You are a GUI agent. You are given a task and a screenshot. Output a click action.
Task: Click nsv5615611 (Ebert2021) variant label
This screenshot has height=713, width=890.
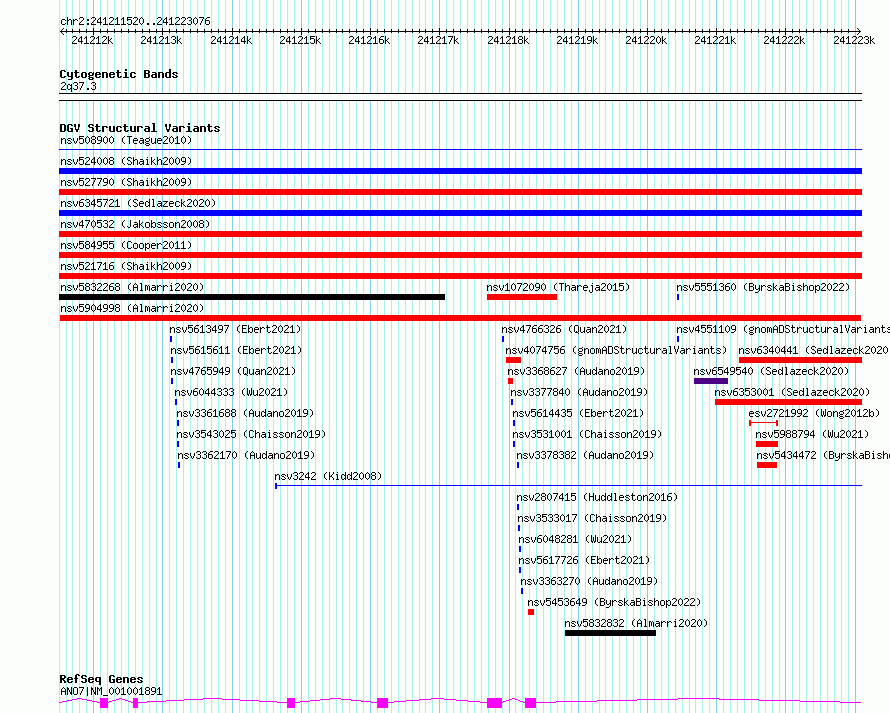pos(236,350)
